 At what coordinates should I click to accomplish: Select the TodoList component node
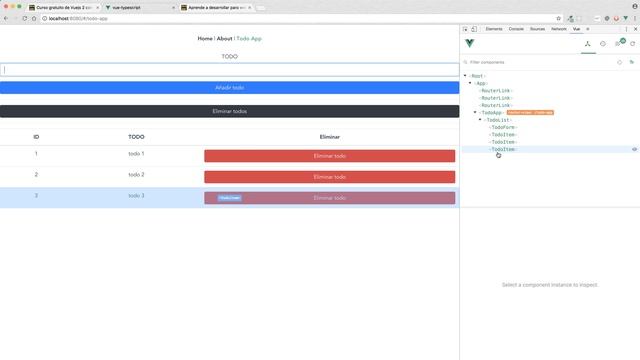click(x=498, y=120)
